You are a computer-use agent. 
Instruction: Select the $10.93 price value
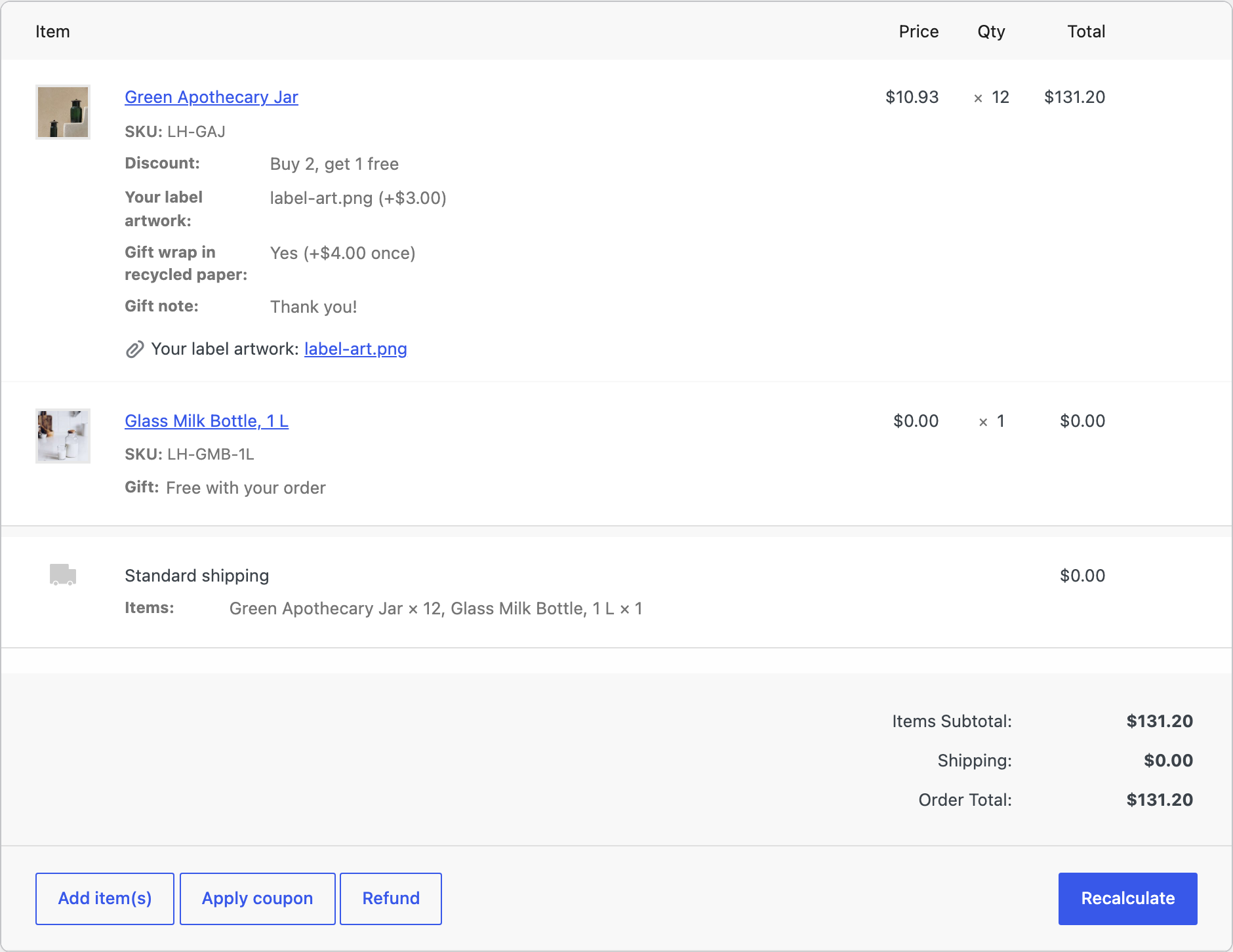coord(912,97)
